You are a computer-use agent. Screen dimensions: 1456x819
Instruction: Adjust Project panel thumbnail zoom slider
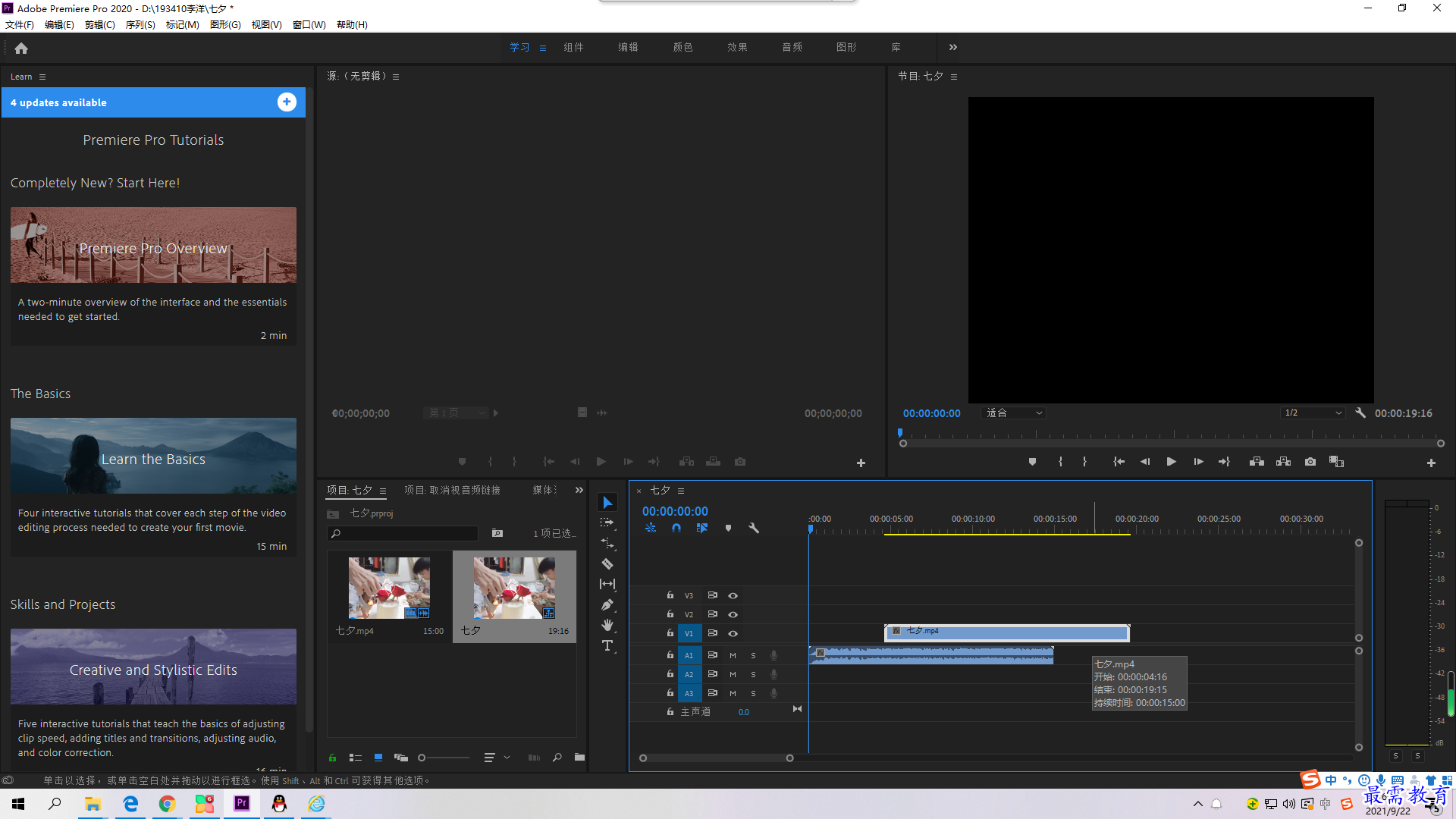point(444,758)
